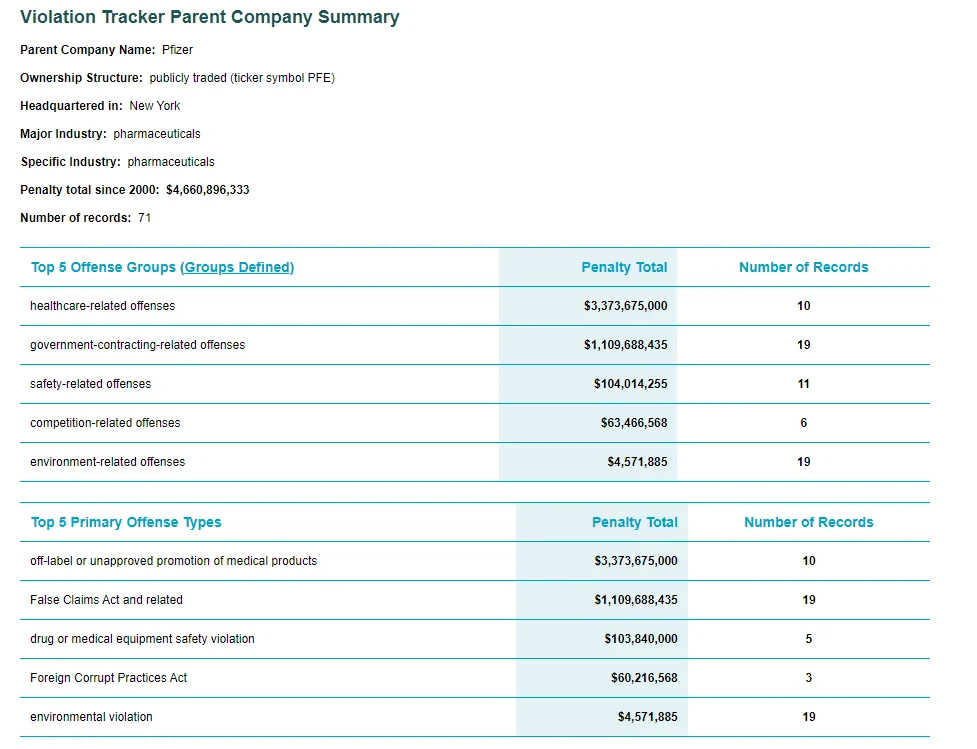The height and width of the screenshot is (749, 977).
Task: Click off-label or unapproved promotion offense type
Action: click(173, 561)
